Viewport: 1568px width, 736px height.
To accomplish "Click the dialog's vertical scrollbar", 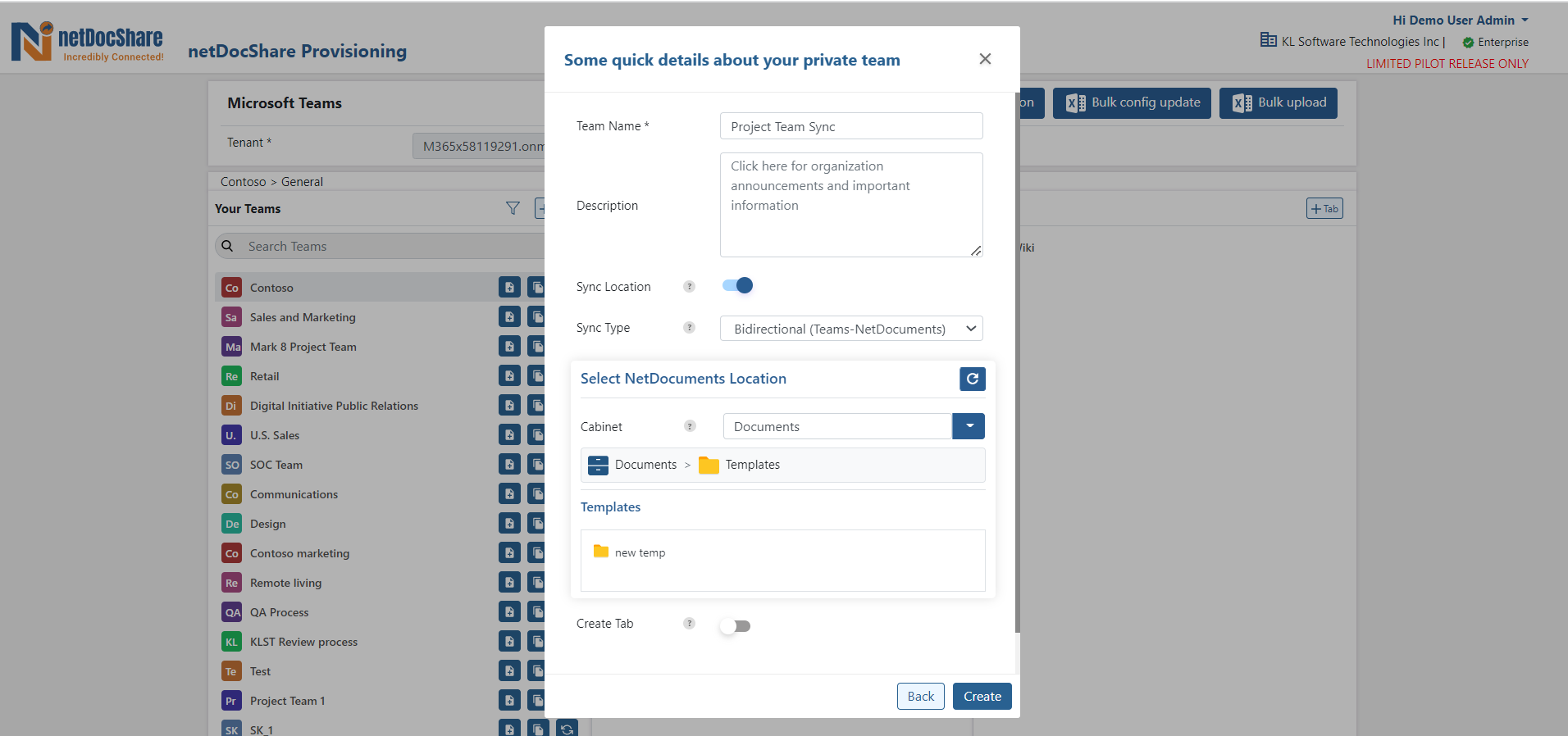I will 1018,361.
